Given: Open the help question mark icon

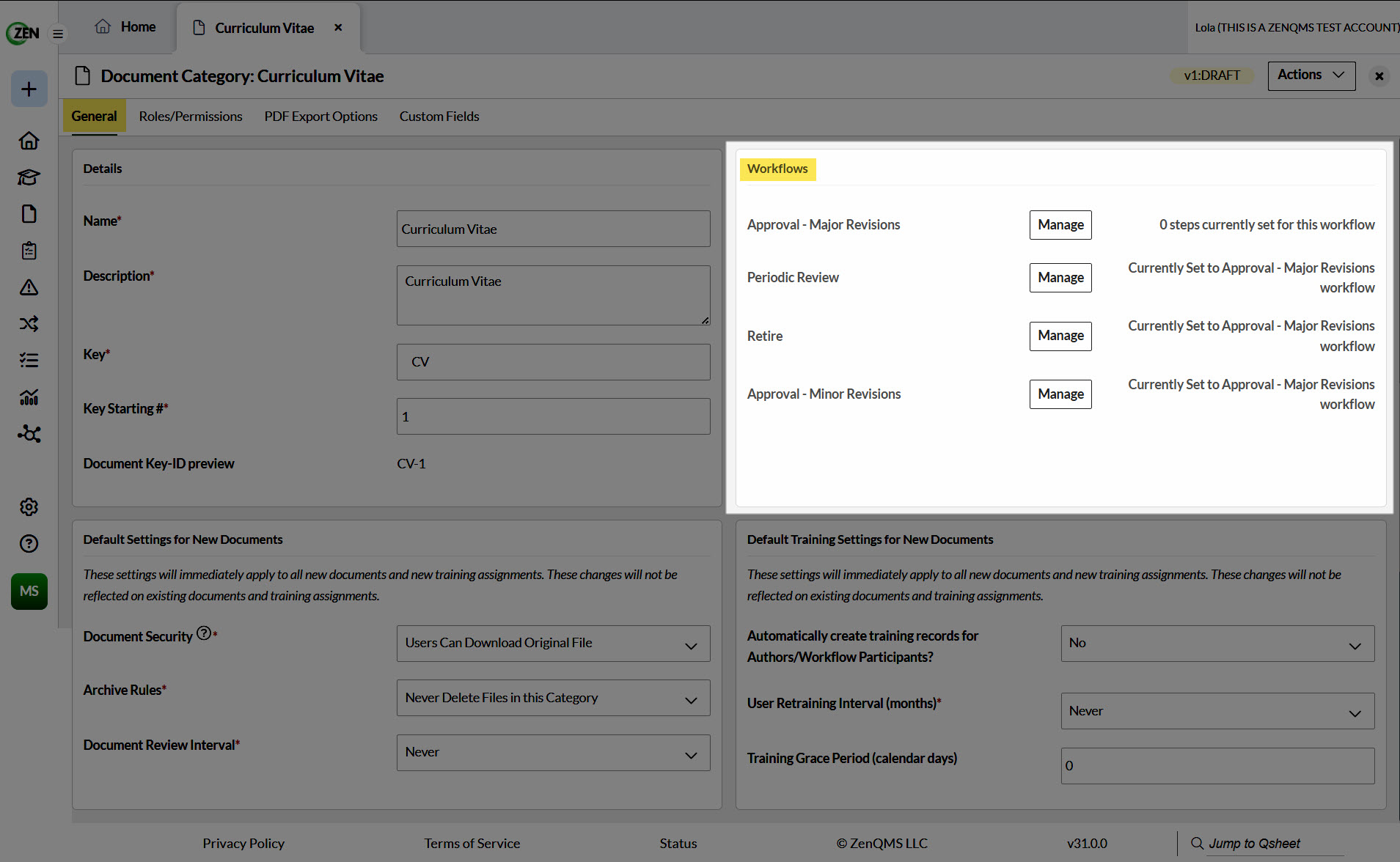Looking at the screenshot, I should (x=29, y=544).
